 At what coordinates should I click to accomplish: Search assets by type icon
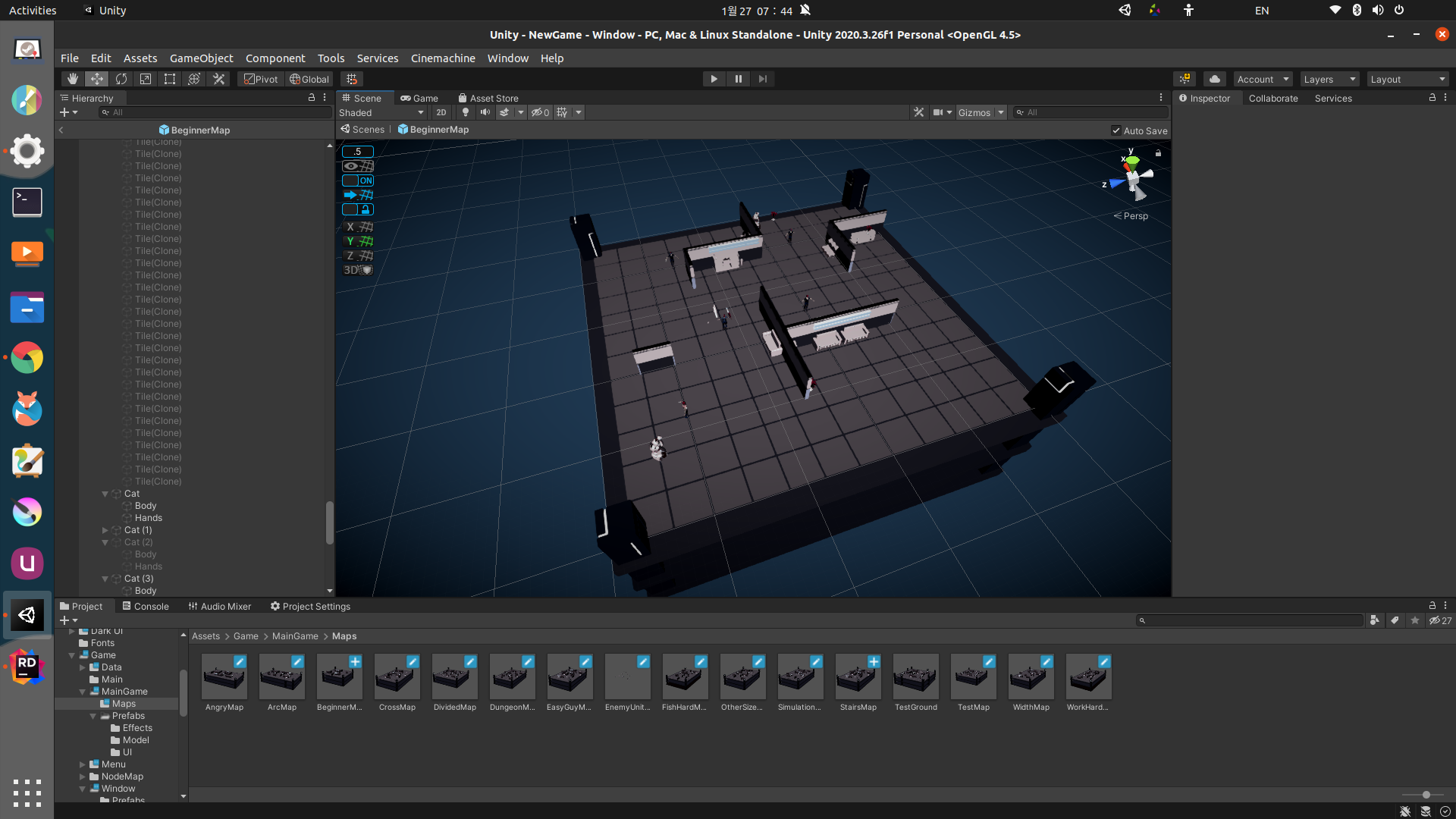pos(1375,620)
